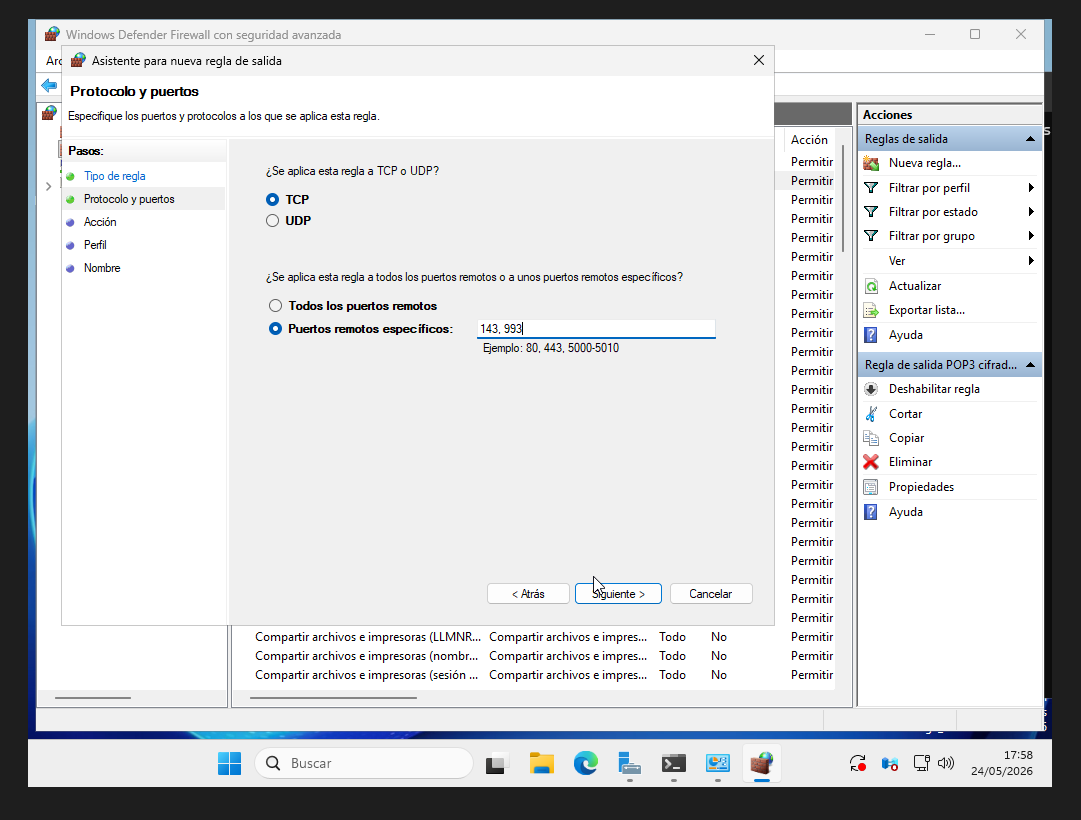
Task: Open the terminal app in the taskbar
Action: [x=674, y=763]
